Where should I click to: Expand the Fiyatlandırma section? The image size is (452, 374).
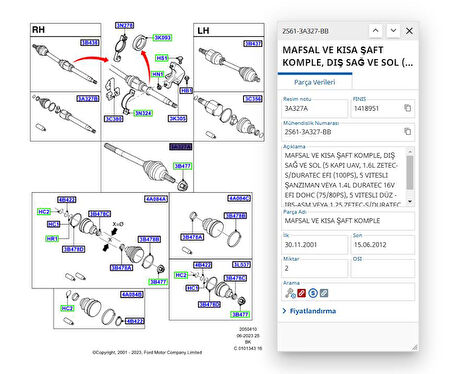click(309, 311)
